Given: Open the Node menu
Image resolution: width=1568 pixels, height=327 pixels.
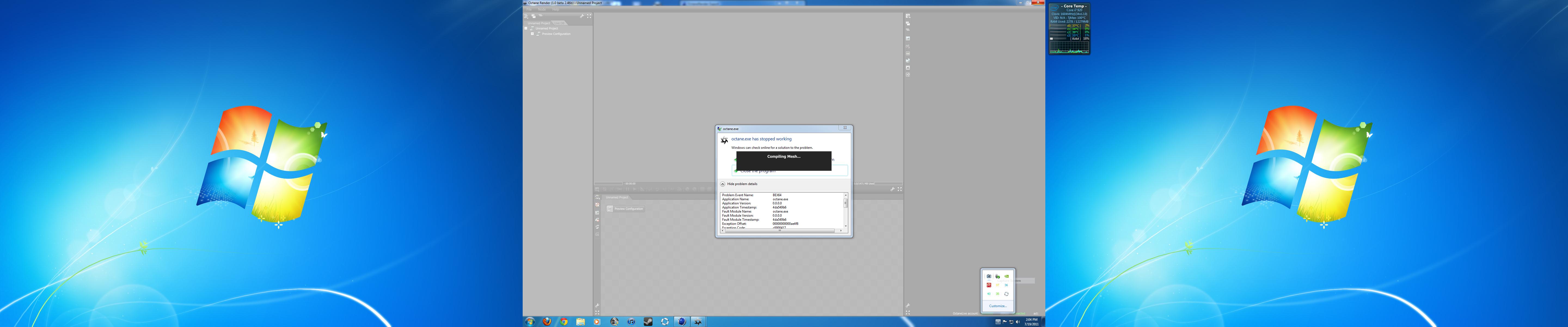Looking at the screenshot, I should click(x=542, y=10).
